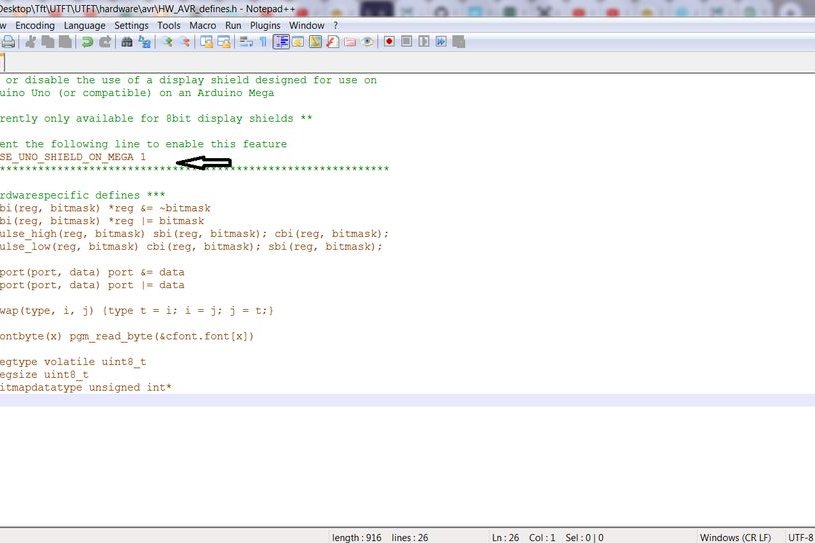The height and width of the screenshot is (543, 815).
Task: Open Find with the binoculars icon
Action: click(x=127, y=42)
